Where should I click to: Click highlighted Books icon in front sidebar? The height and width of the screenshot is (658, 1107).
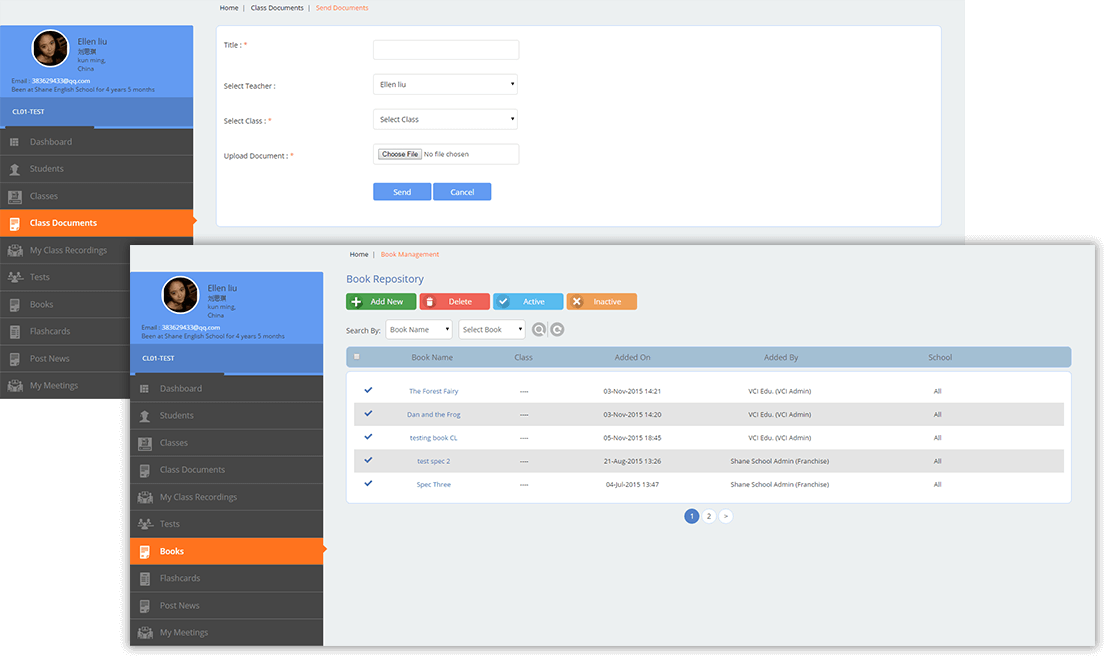[145, 551]
